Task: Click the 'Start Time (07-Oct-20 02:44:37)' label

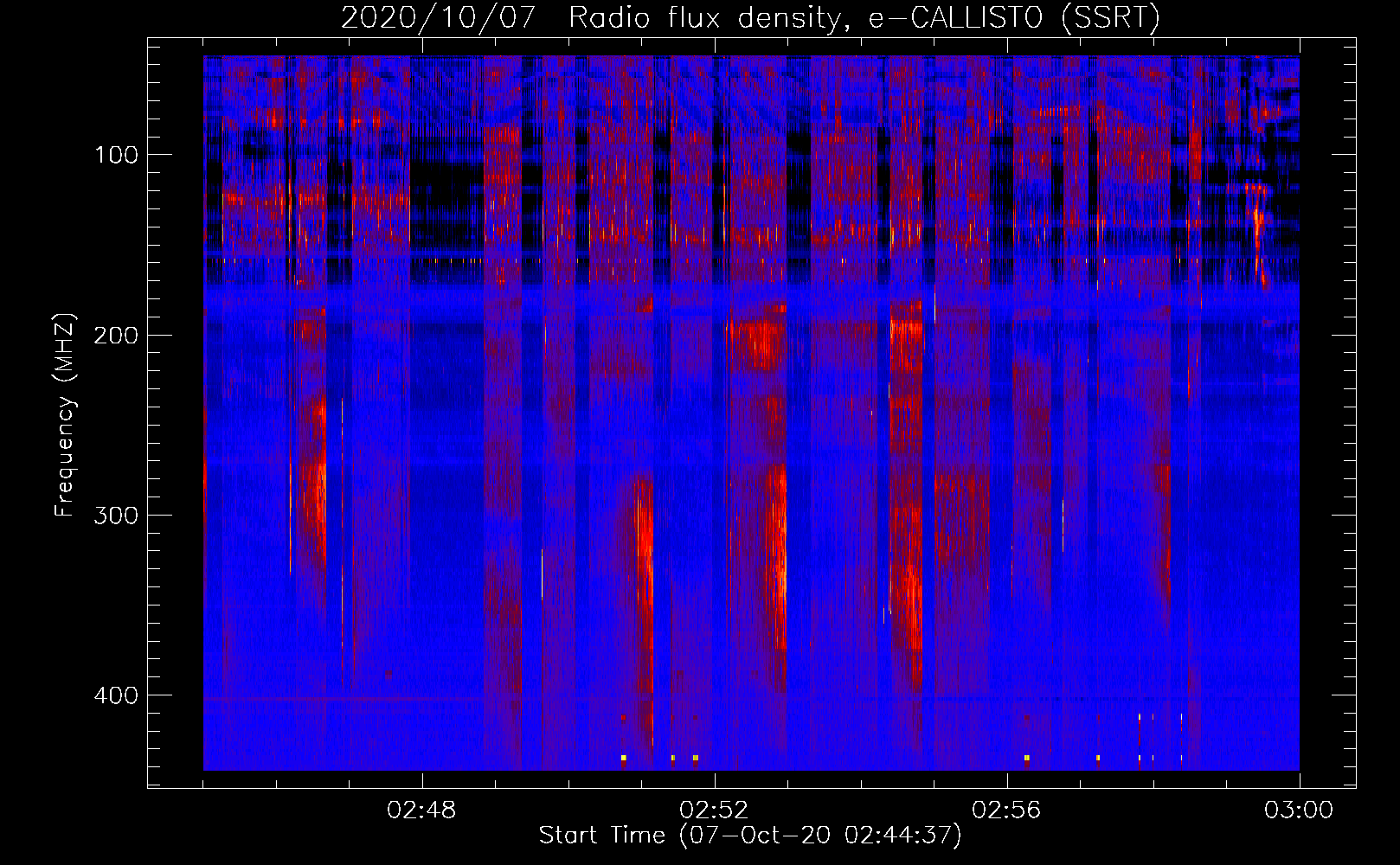Action: 750,836
